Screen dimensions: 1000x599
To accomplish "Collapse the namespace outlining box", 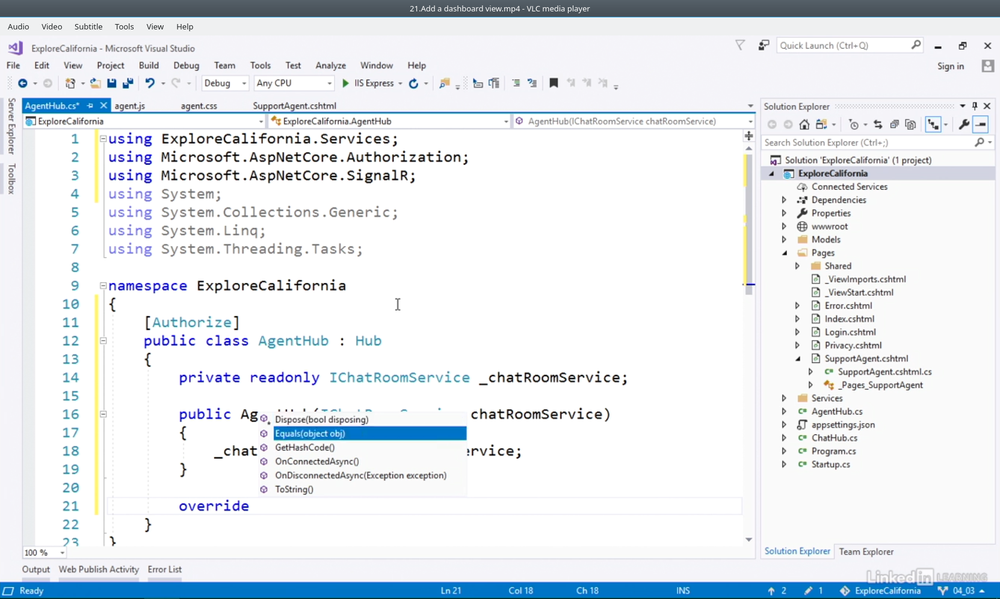I will click(x=103, y=286).
